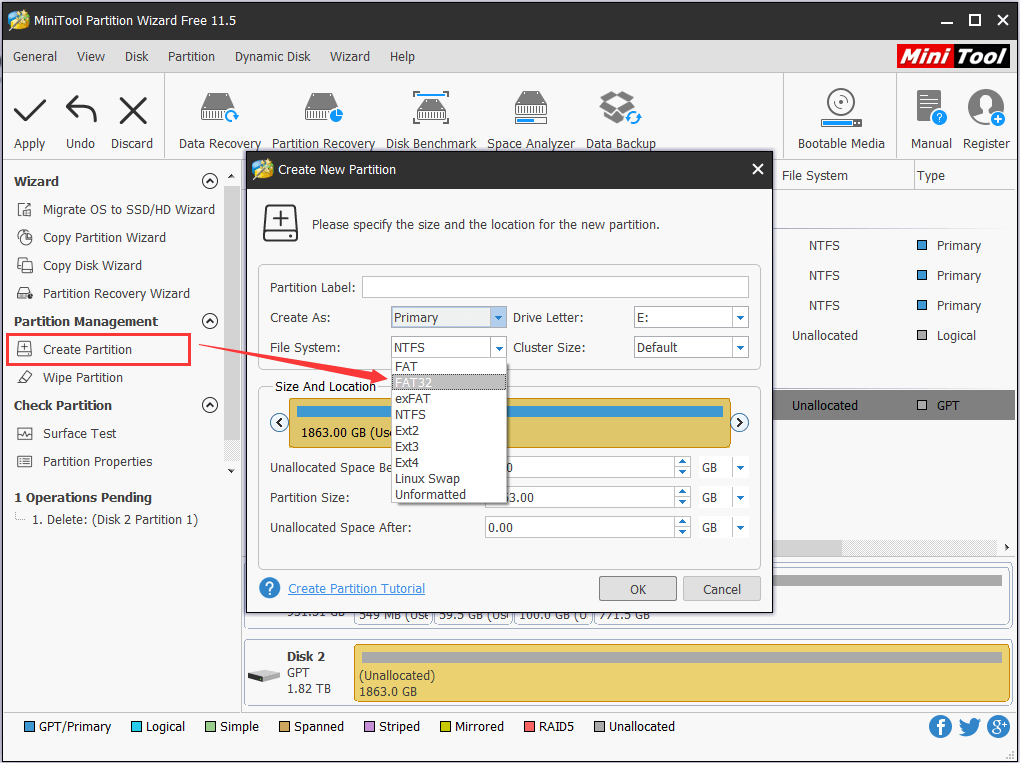Choose FAT32 from file system list
Screen dimensions: 1020x763
[x=449, y=382]
